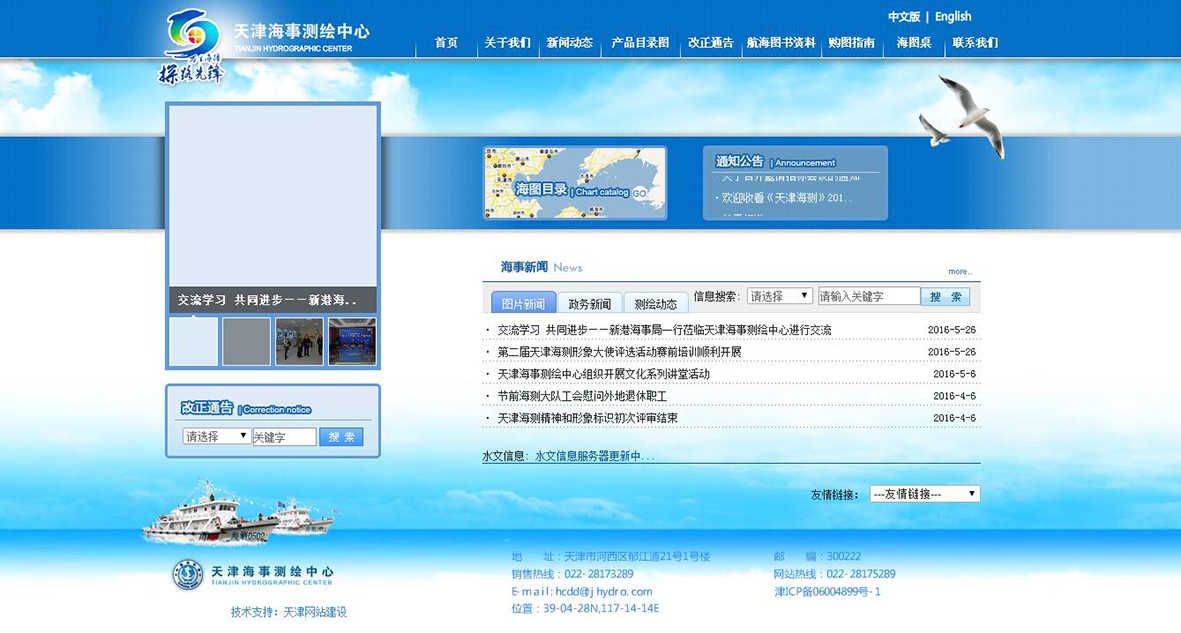Click the correction notice 关键字 input field
This screenshot has width=1181, height=633.
click(x=284, y=437)
